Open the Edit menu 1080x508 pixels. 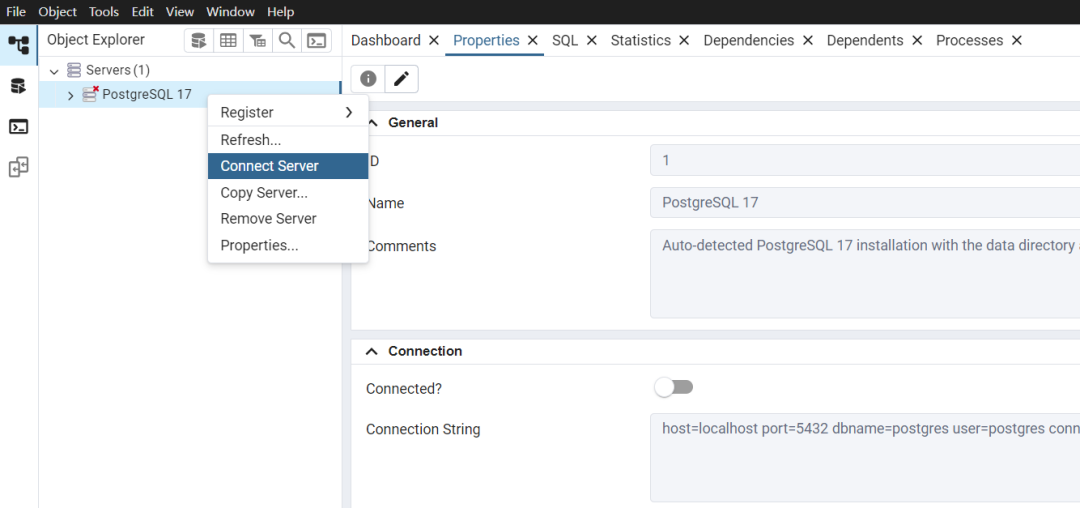click(143, 12)
